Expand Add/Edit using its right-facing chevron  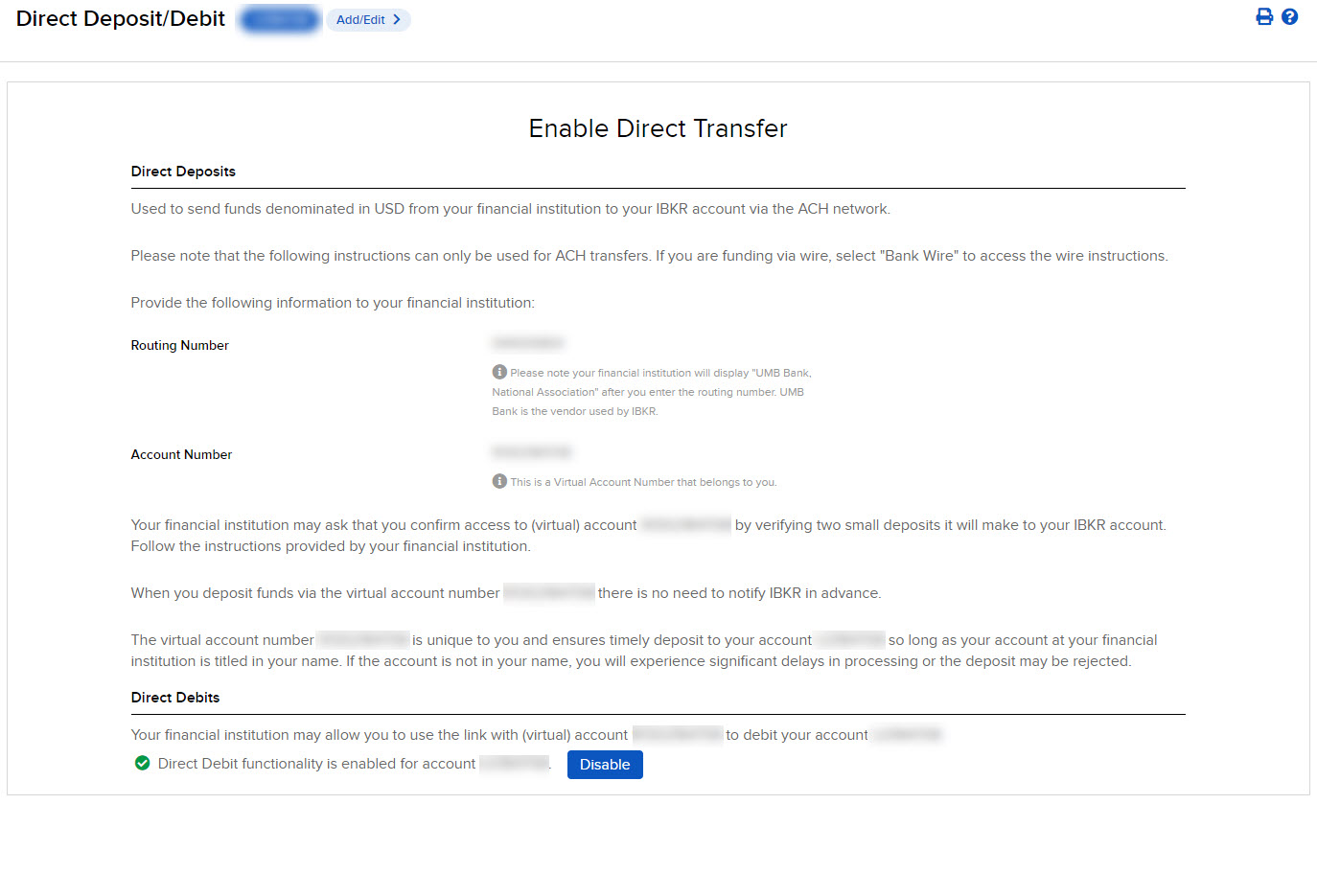pyautogui.click(x=396, y=19)
